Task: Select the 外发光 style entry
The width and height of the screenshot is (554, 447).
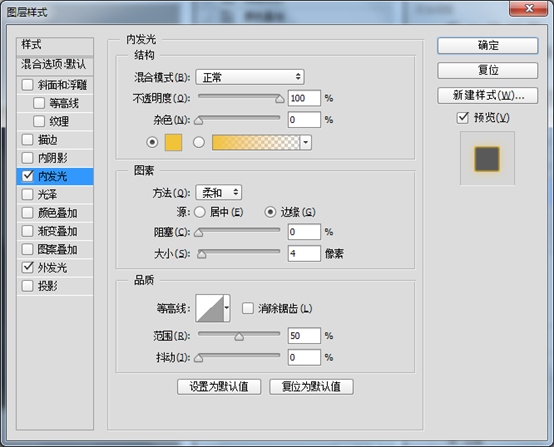Action: click(55, 267)
